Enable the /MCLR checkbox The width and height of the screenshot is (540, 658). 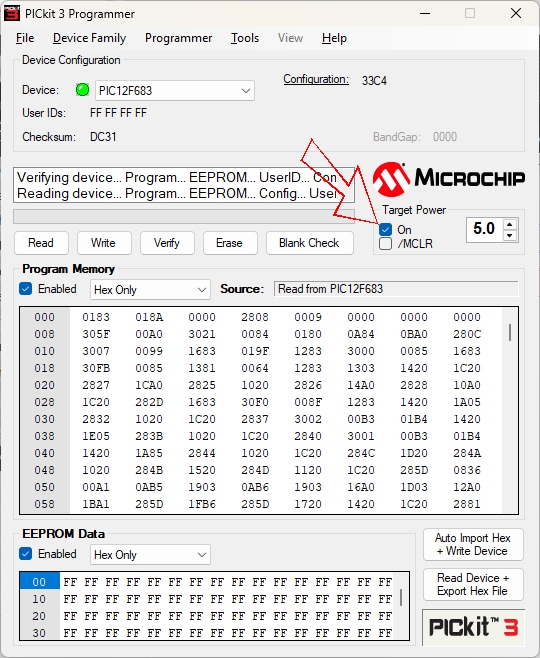[385, 243]
